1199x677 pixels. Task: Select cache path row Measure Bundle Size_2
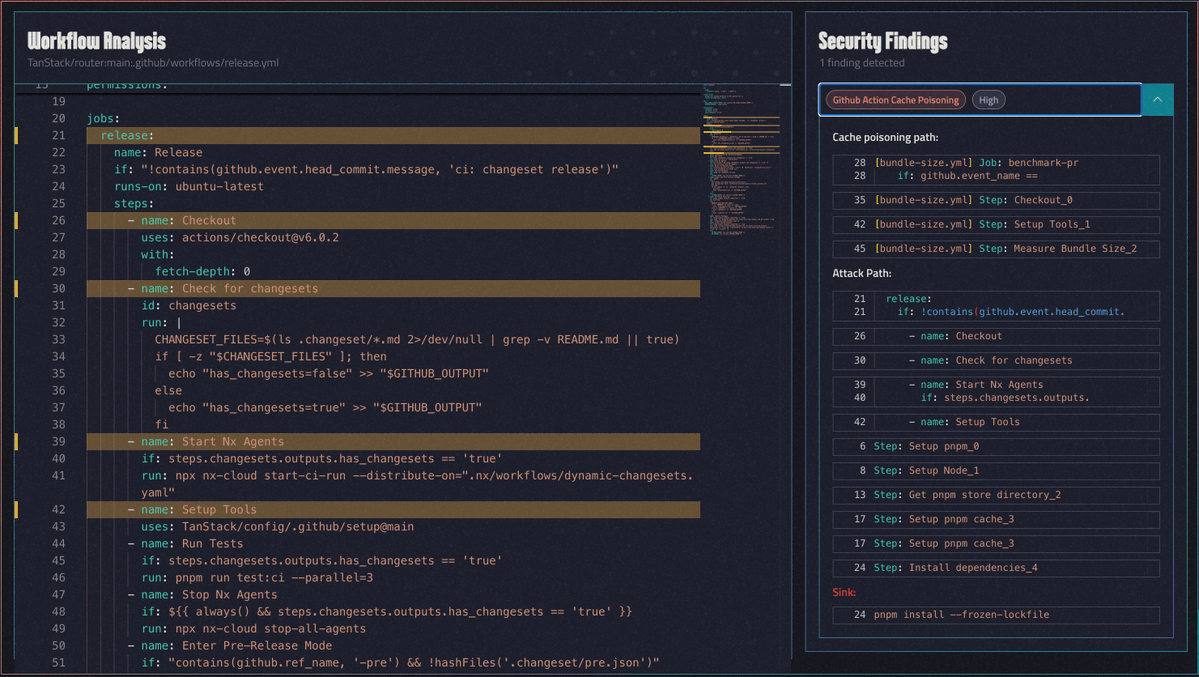click(x=996, y=249)
